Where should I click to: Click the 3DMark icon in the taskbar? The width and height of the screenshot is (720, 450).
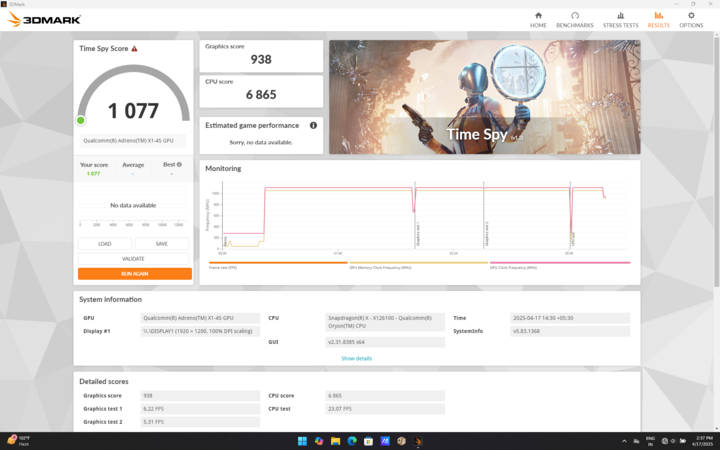click(418, 441)
